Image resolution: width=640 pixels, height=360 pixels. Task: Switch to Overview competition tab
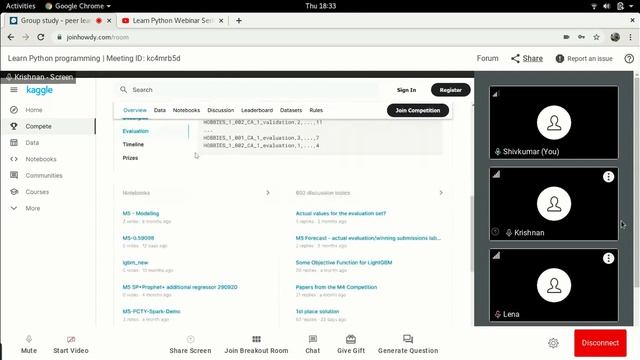pyautogui.click(x=135, y=110)
